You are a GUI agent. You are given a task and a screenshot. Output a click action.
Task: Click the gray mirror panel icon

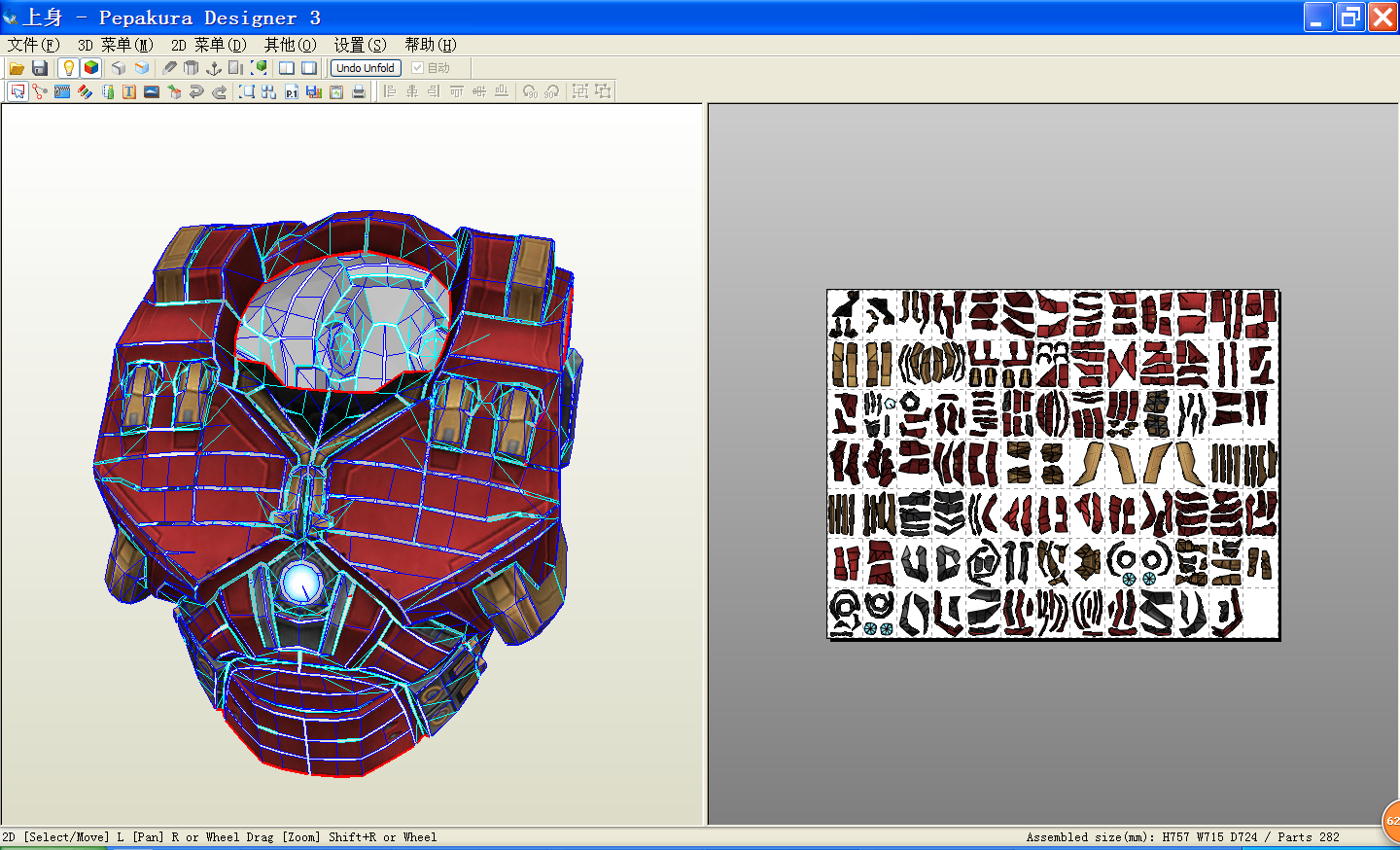click(x=236, y=68)
